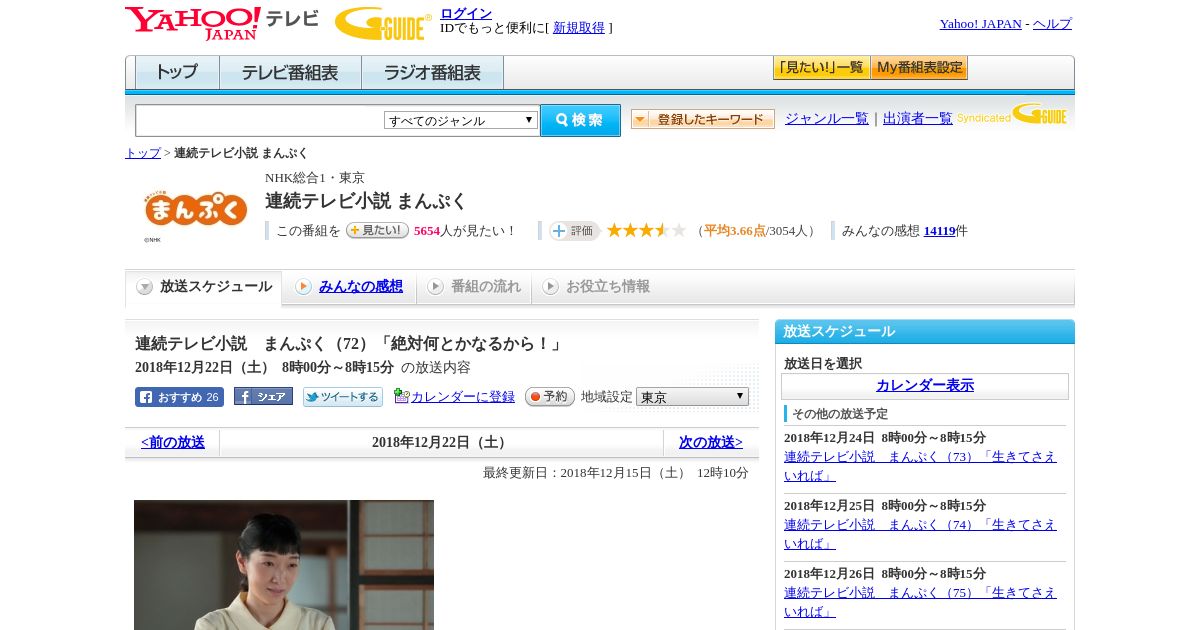Click the star rating display
1200x630 pixels.
[646, 231]
